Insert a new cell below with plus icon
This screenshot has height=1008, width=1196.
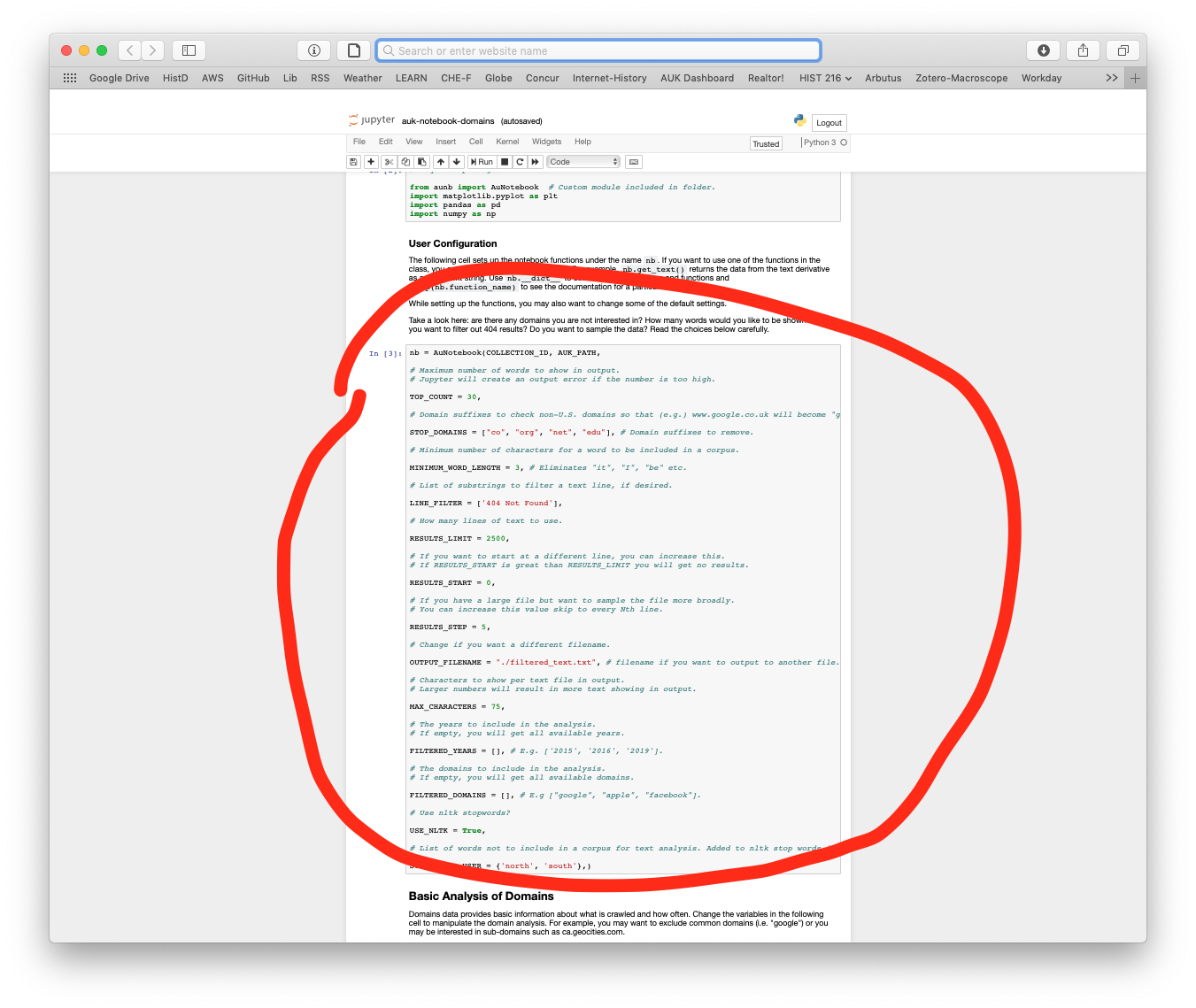click(371, 162)
